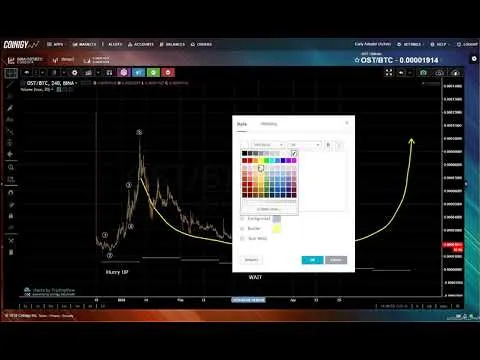This screenshot has height=360, width=480.
Task: Pick the purple color swatch in bright row
Action: tap(288, 161)
